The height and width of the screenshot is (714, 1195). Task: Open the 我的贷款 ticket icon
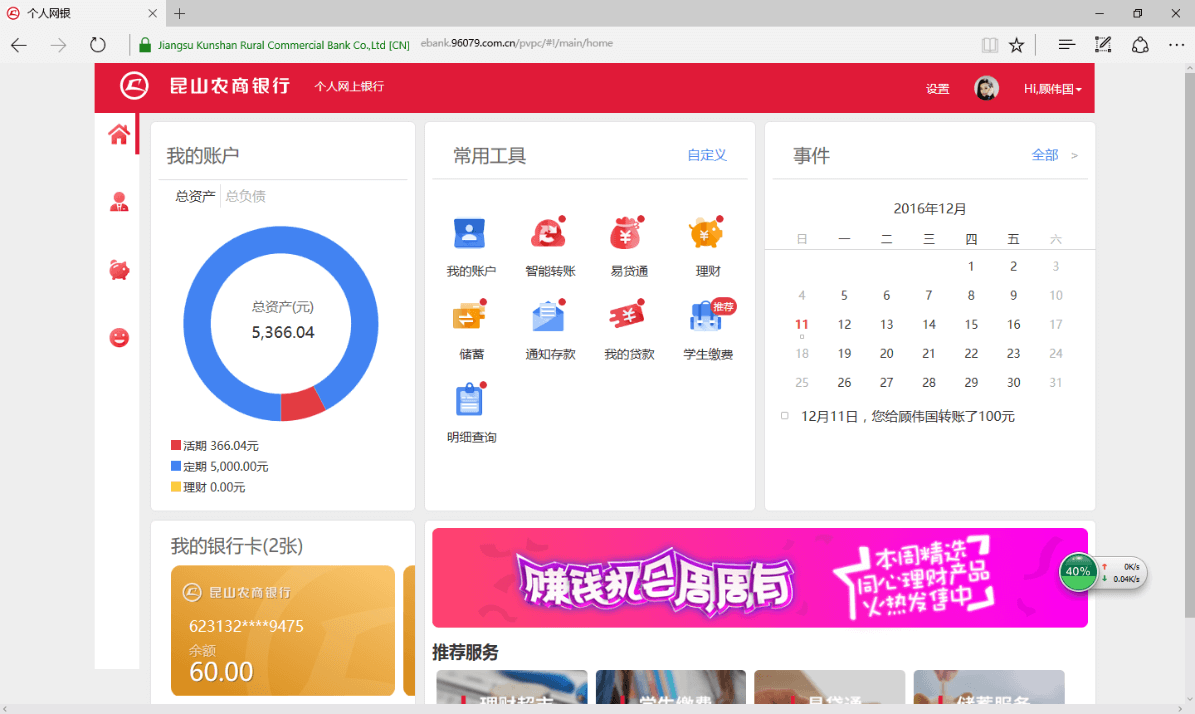(628, 317)
